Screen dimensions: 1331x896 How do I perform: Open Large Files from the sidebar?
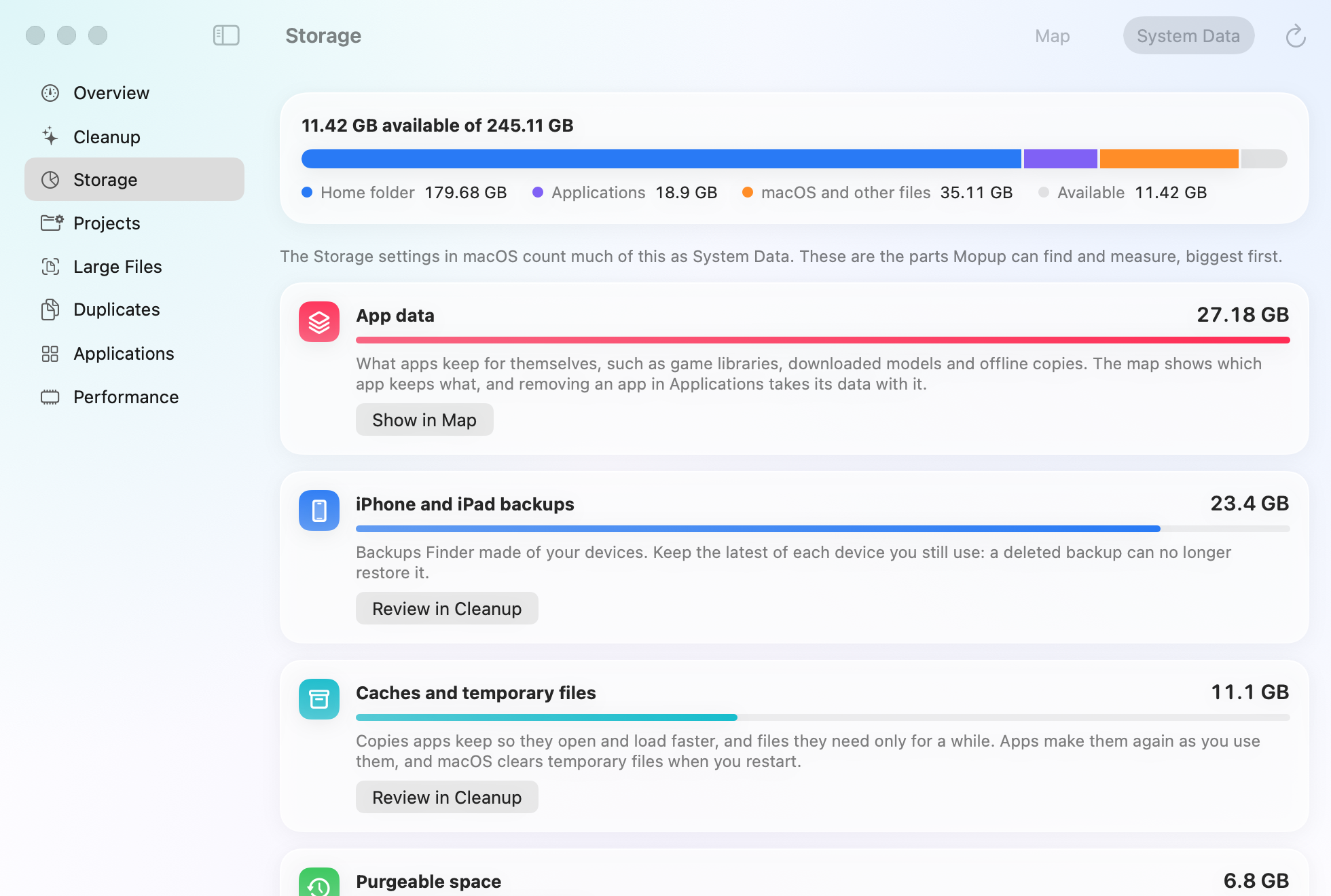tap(134, 266)
